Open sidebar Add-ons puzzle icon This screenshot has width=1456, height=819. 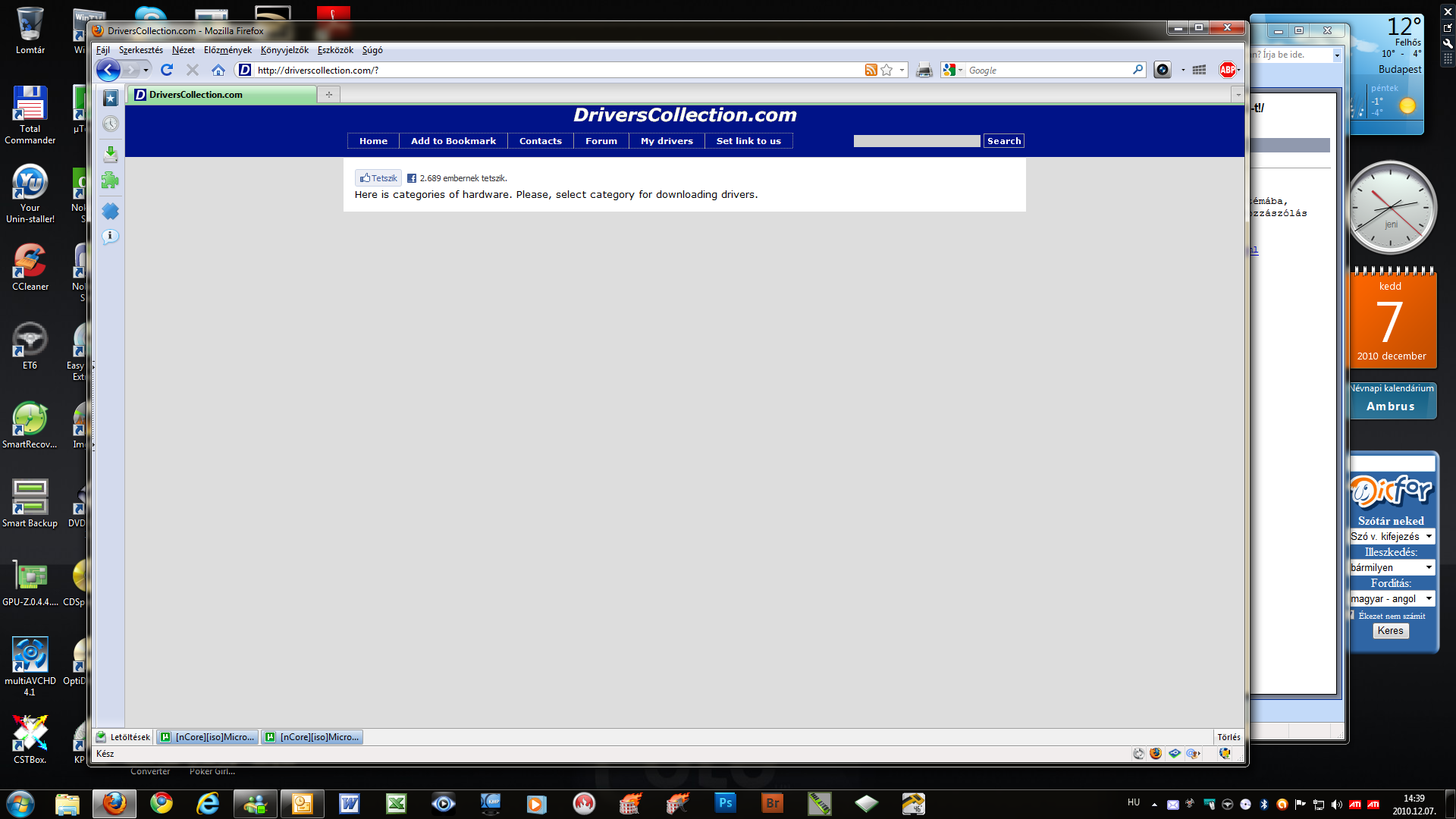point(111,180)
